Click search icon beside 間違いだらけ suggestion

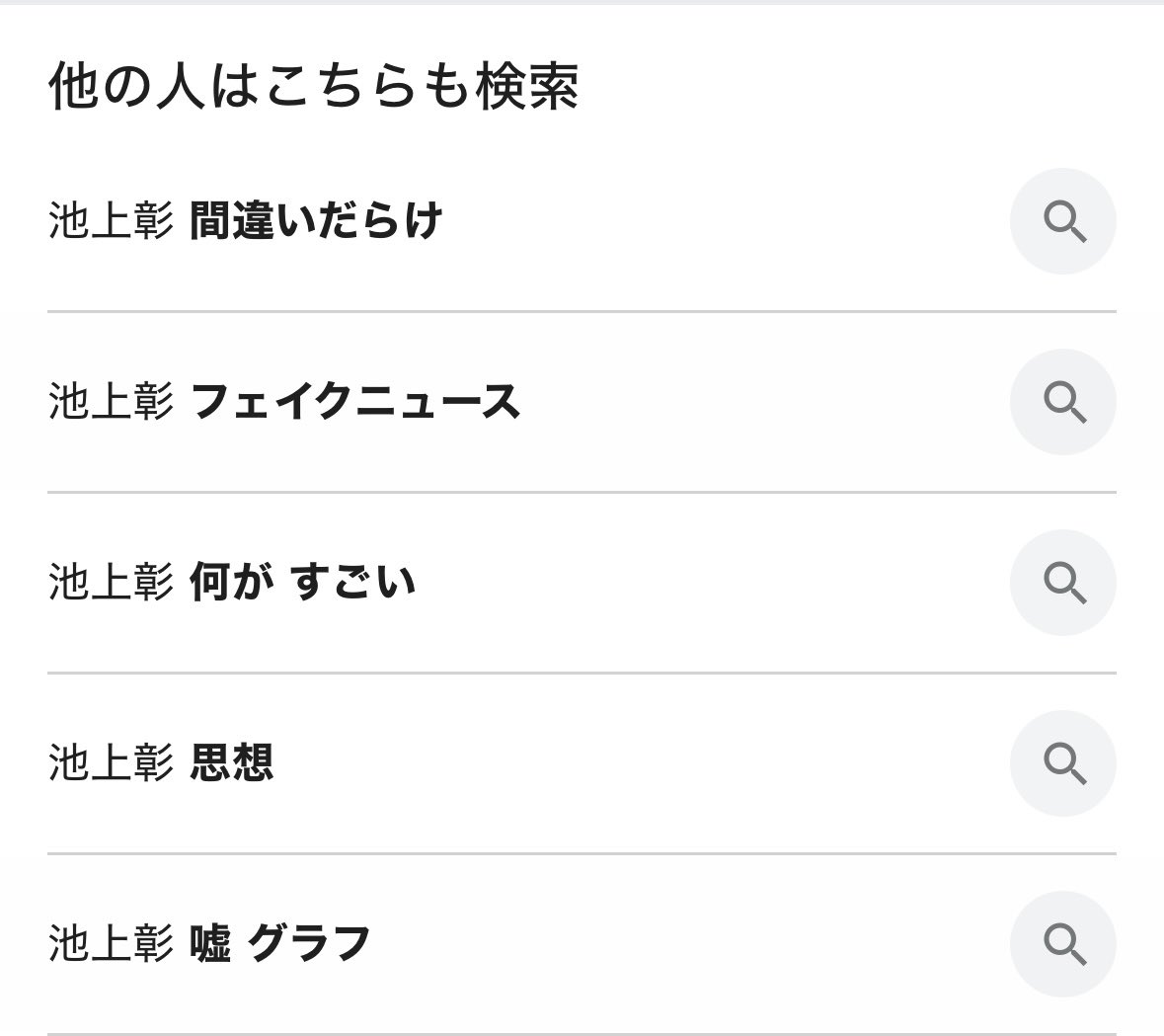click(x=1062, y=221)
